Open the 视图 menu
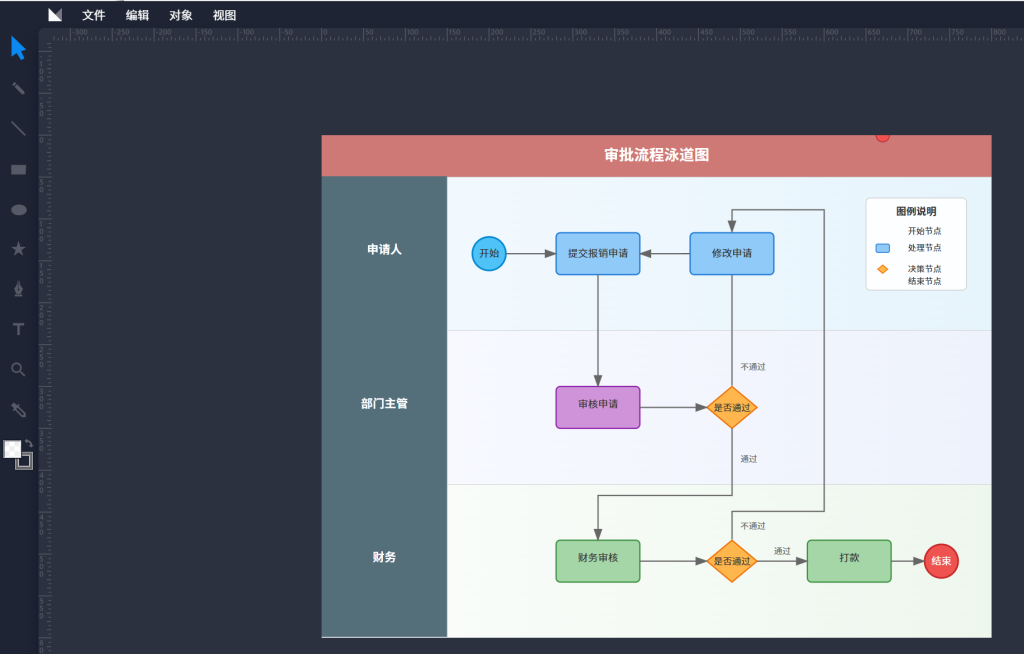 pyautogui.click(x=225, y=15)
